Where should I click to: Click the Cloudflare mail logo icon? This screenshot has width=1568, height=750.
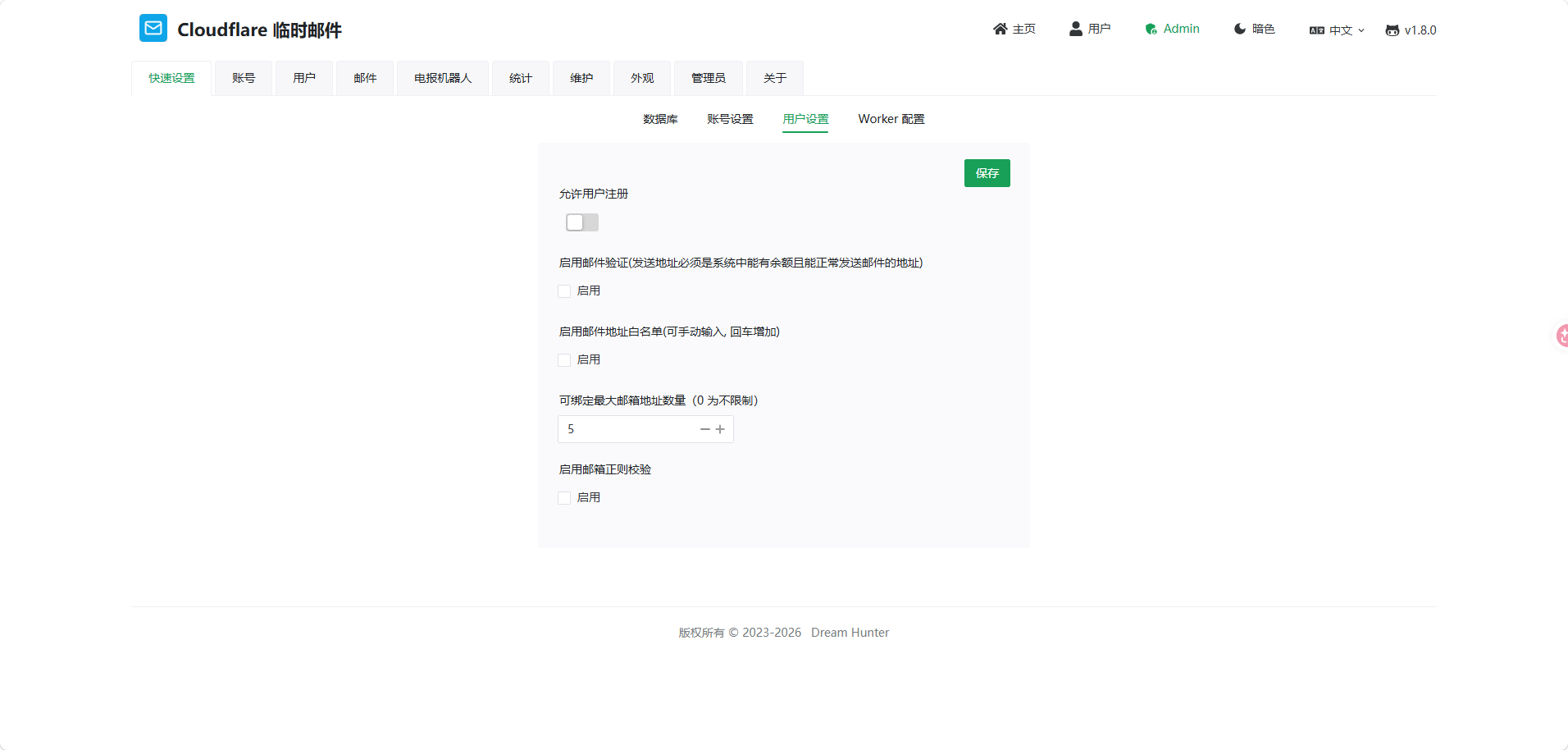153,28
